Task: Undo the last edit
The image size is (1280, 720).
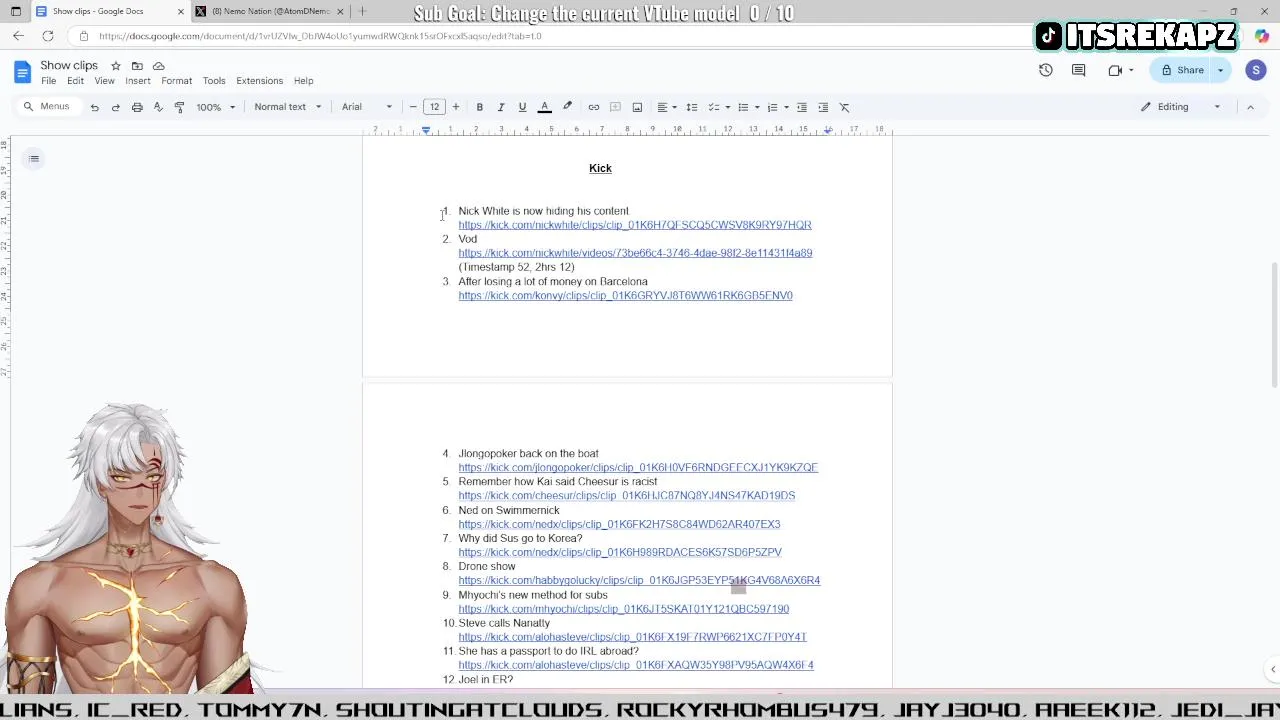Action: pos(94,107)
